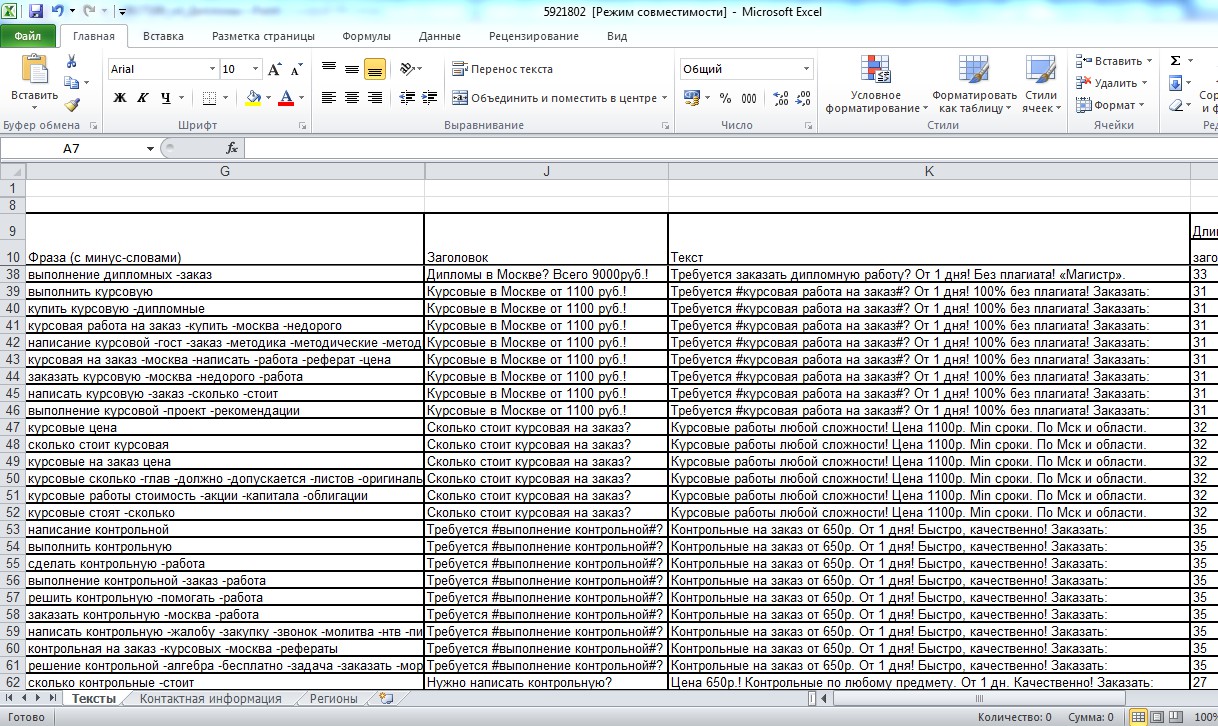
Task: Switch to Разметка страницы tab
Action: point(263,36)
